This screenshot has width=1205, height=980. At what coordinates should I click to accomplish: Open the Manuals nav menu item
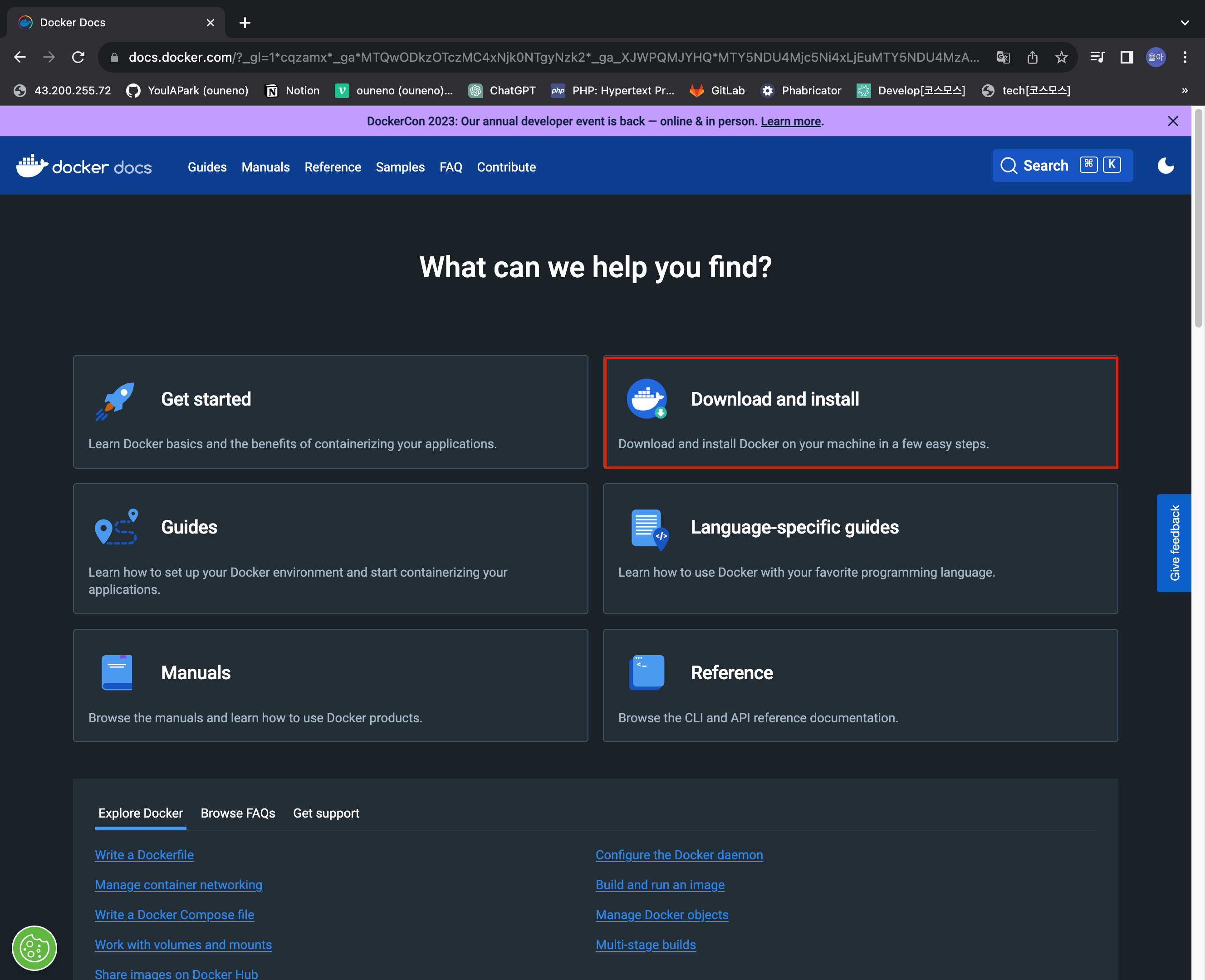266,167
